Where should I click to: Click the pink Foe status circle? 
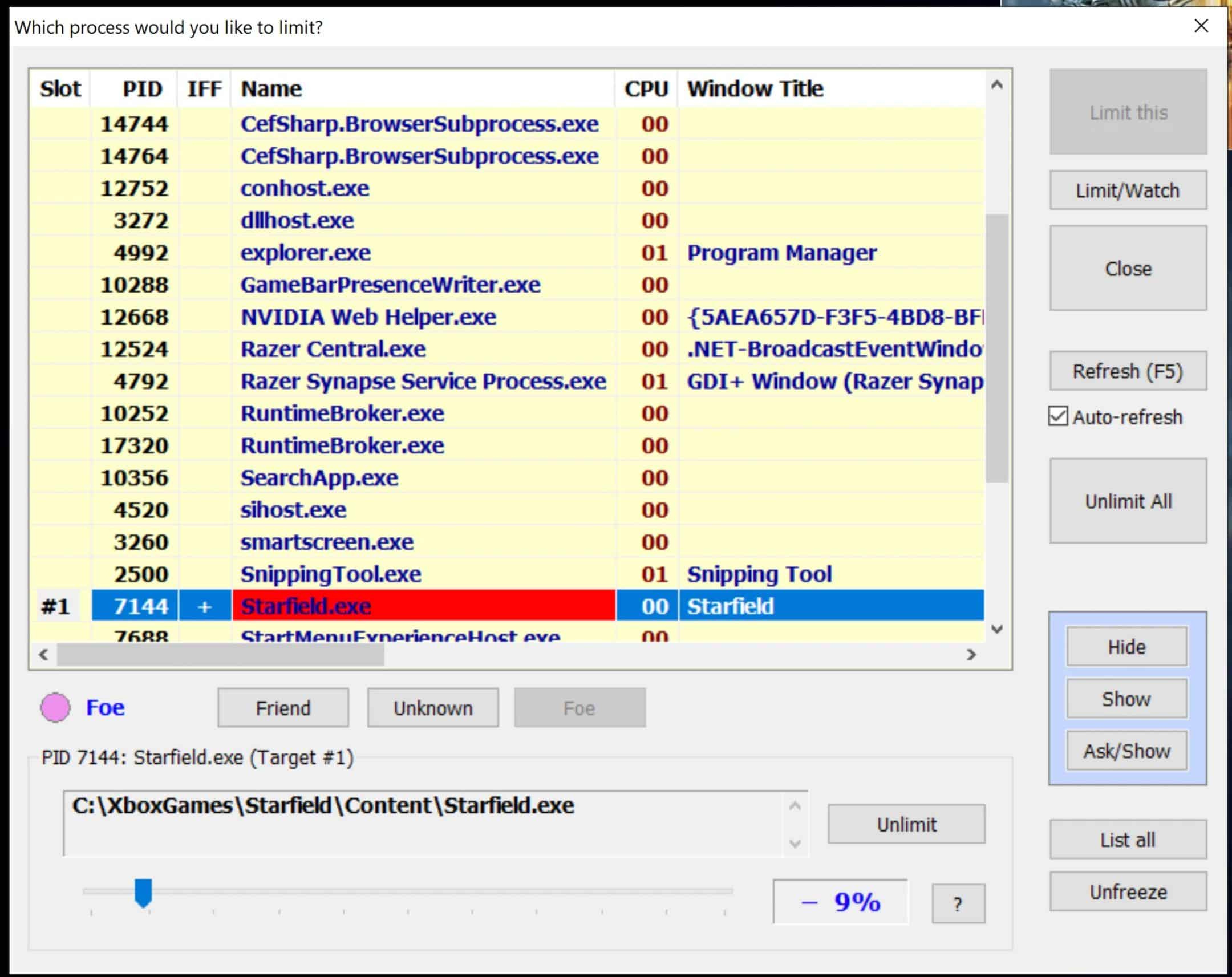[x=55, y=707]
